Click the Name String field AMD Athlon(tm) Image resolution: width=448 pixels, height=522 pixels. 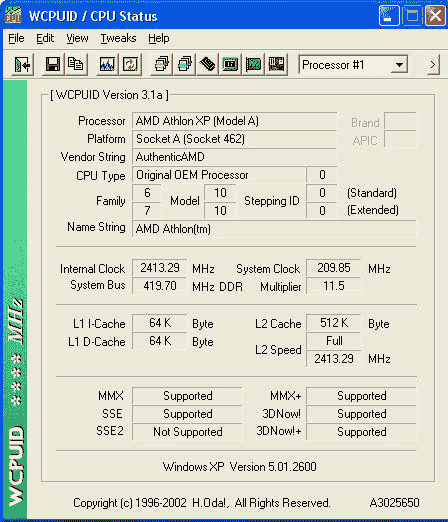coord(274,229)
